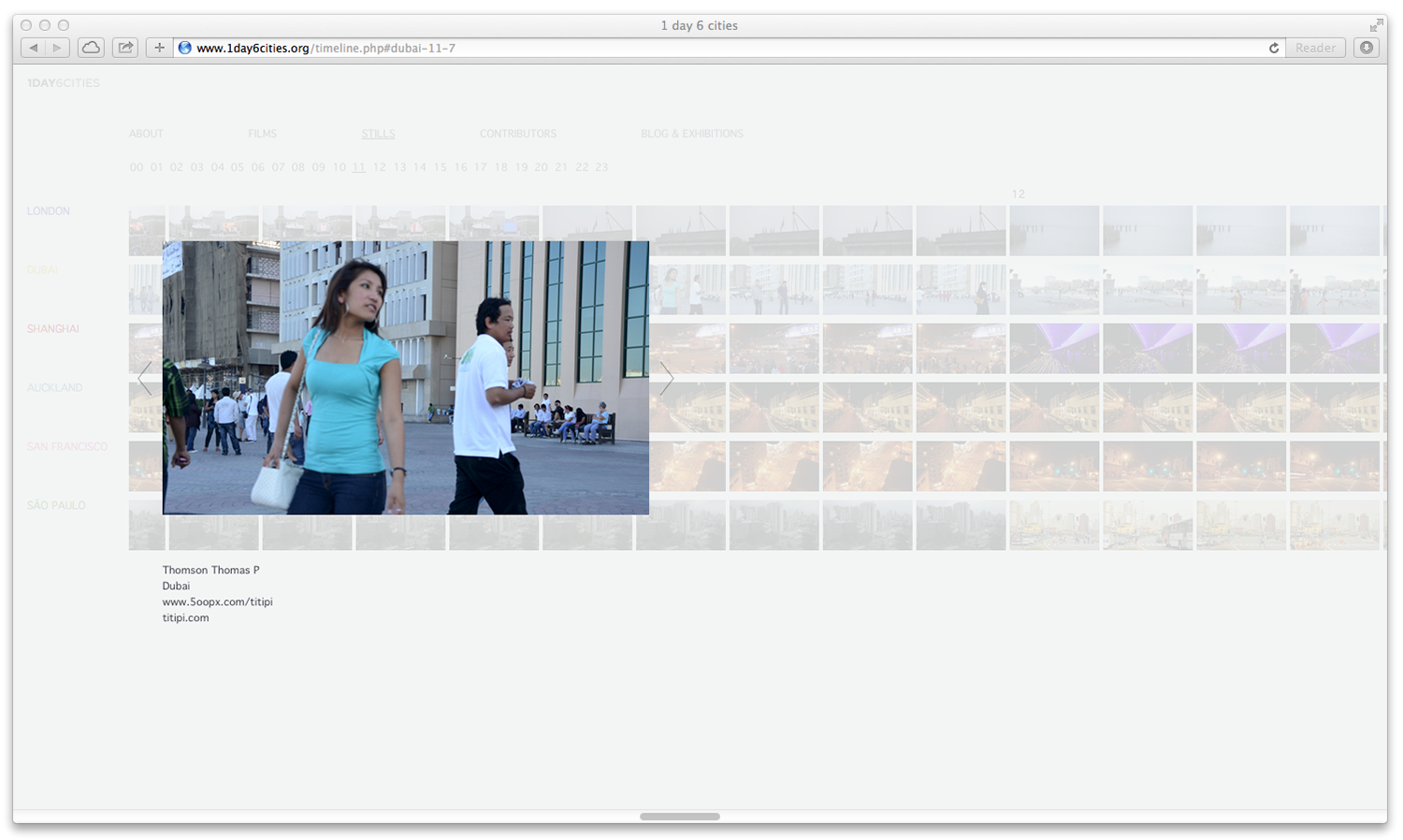Open BLOG & EXHIBITIONS menu item
This screenshot has width=1403, height=840.
point(692,134)
